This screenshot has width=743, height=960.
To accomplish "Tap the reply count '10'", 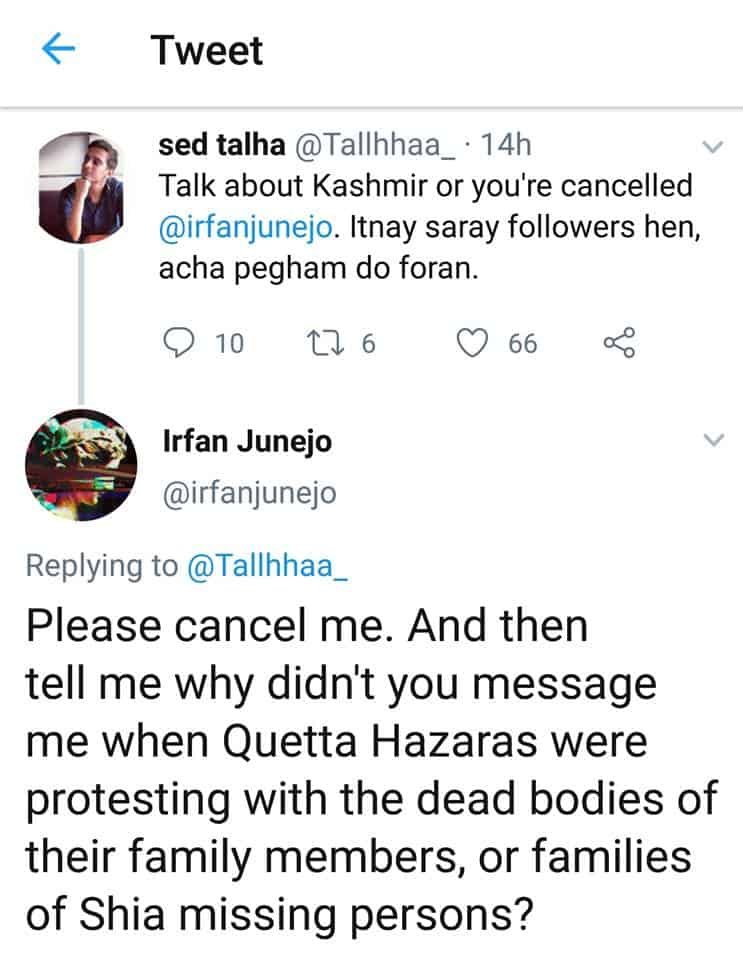I will click(x=229, y=344).
